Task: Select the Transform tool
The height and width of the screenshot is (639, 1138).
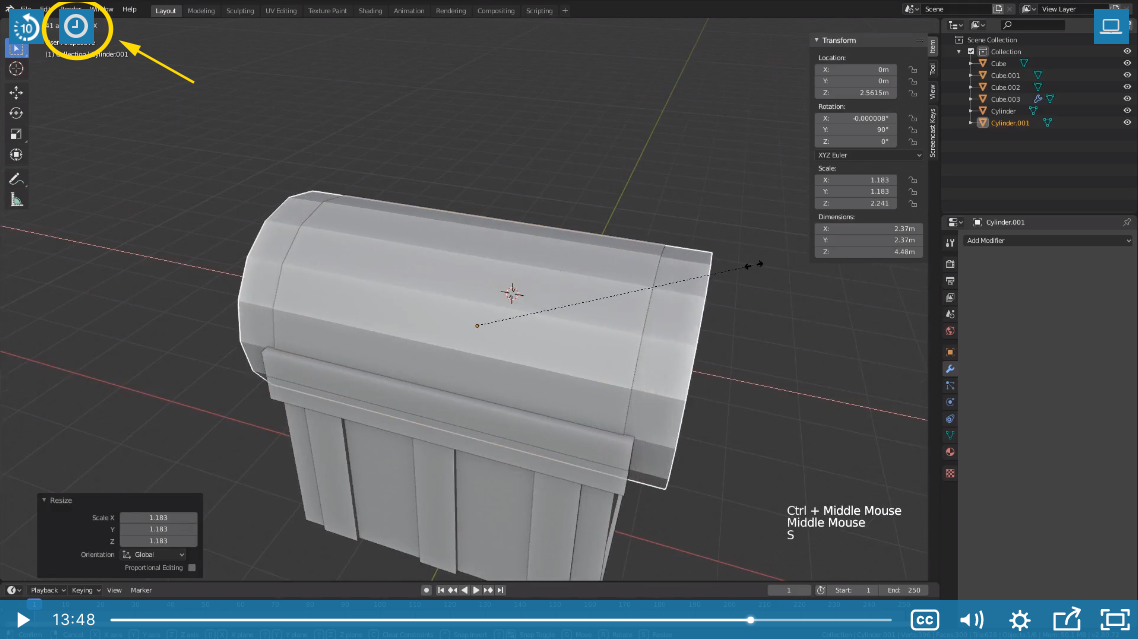Action: [x=16, y=155]
